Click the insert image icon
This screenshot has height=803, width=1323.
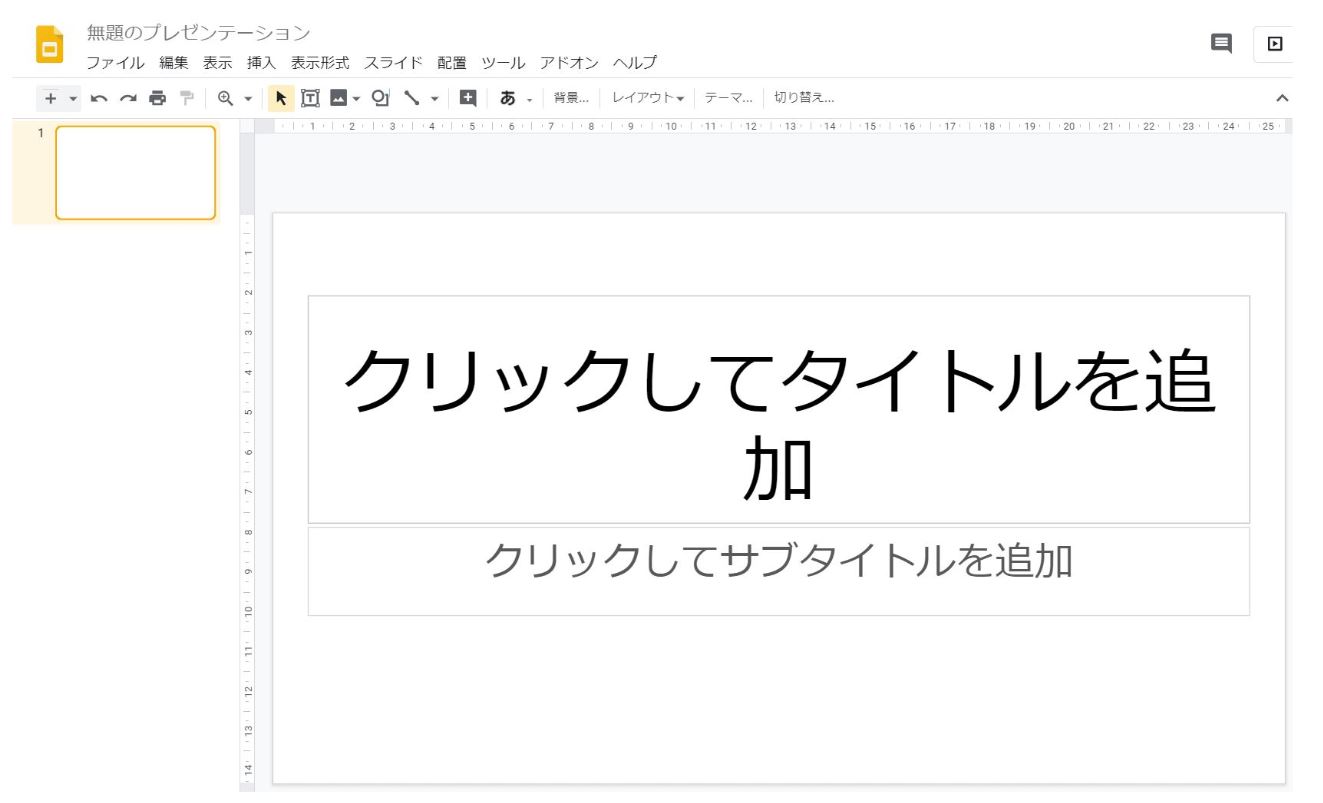pos(338,98)
